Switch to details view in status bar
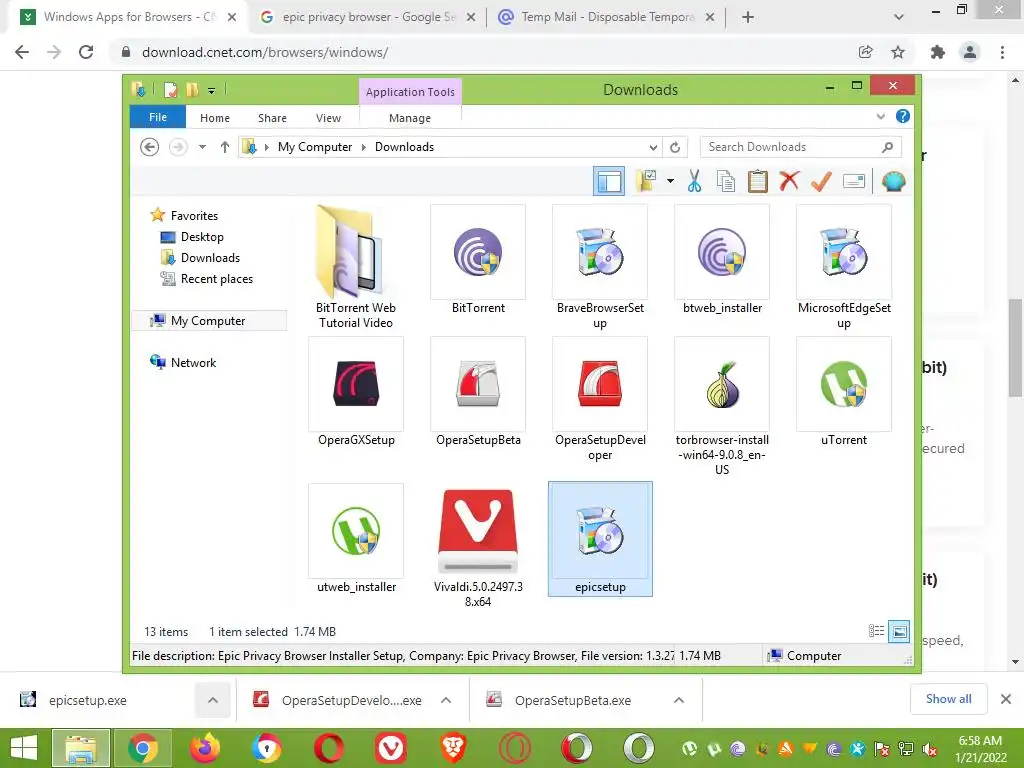Image resolution: width=1024 pixels, height=768 pixels. (876, 631)
